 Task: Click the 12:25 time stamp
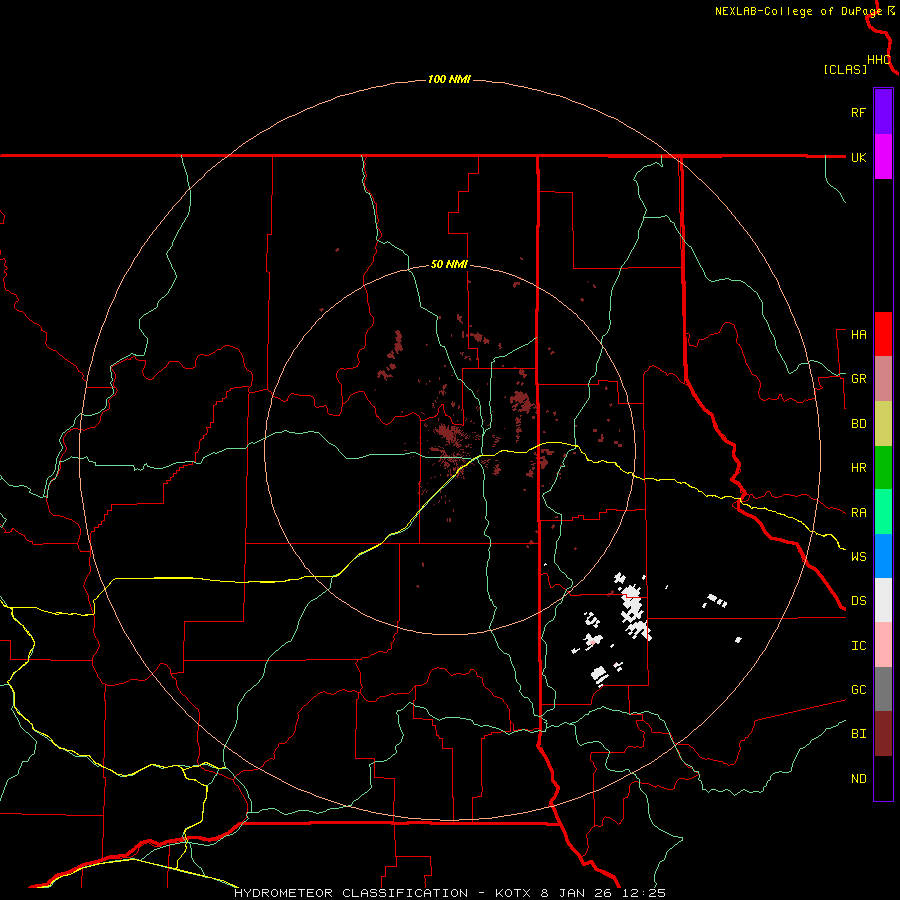tap(646, 893)
